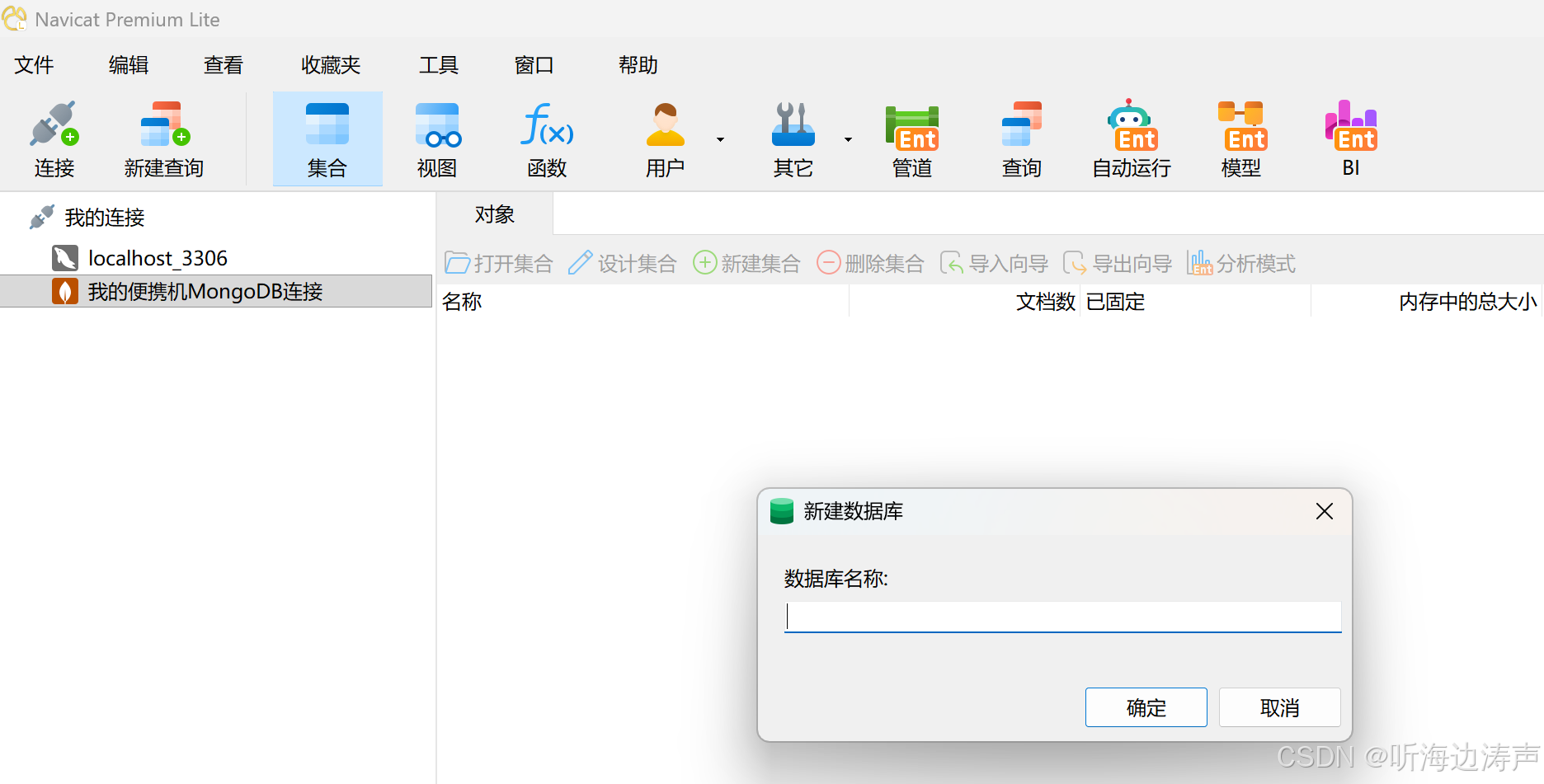Image resolution: width=1544 pixels, height=784 pixels.
Task: Open the 工具 menu
Action: [438, 65]
